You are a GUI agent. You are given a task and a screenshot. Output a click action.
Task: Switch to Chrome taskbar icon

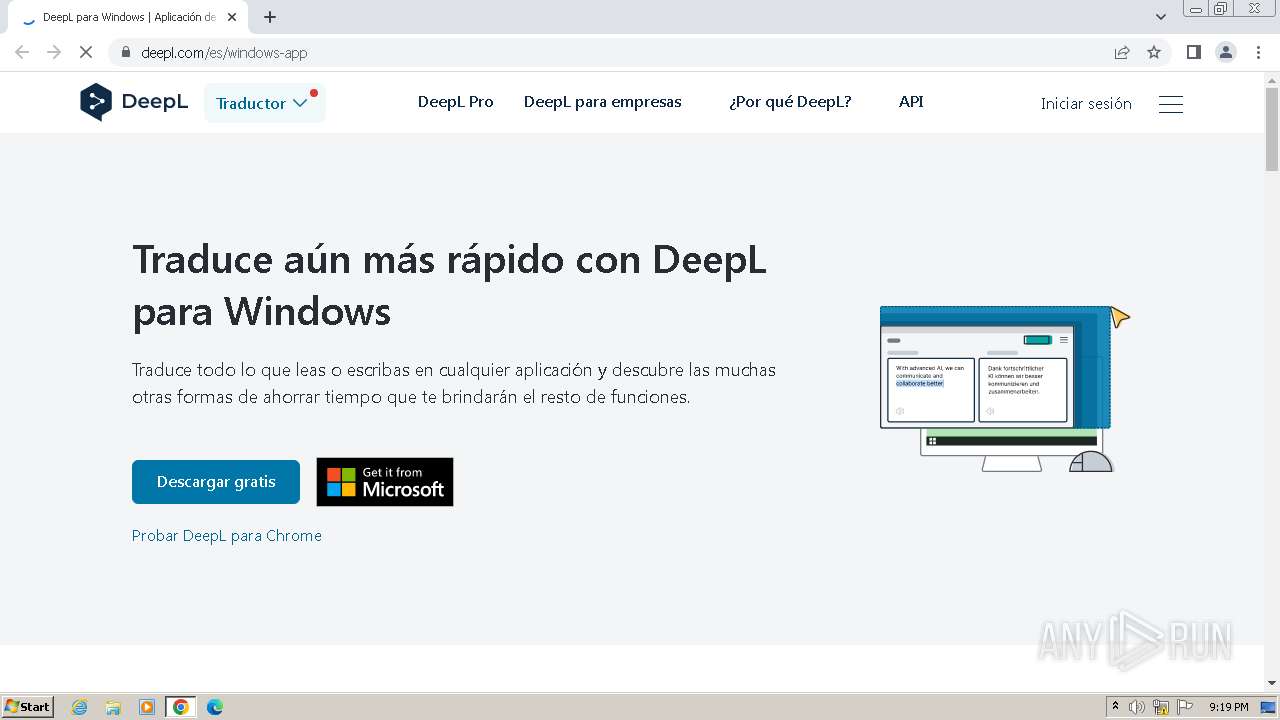[181, 707]
